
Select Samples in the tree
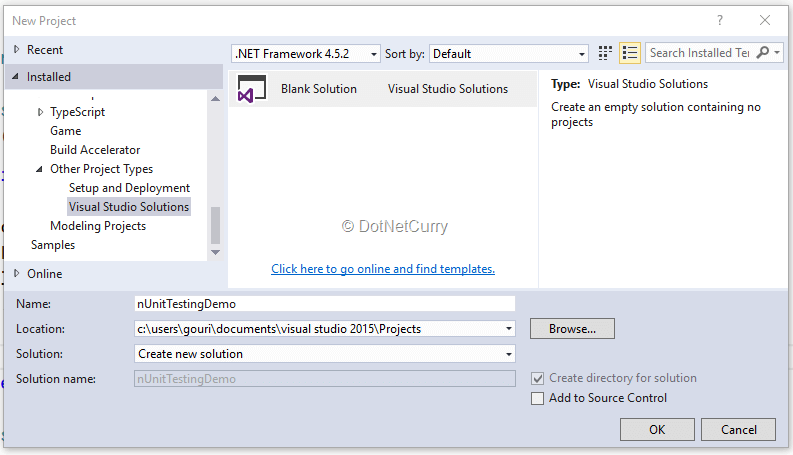coord(53,245)
